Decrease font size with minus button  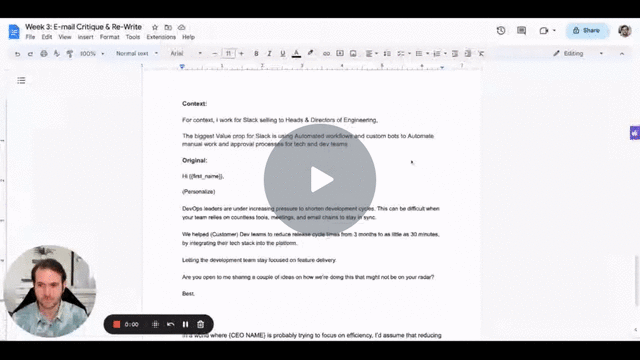(215, 53)
